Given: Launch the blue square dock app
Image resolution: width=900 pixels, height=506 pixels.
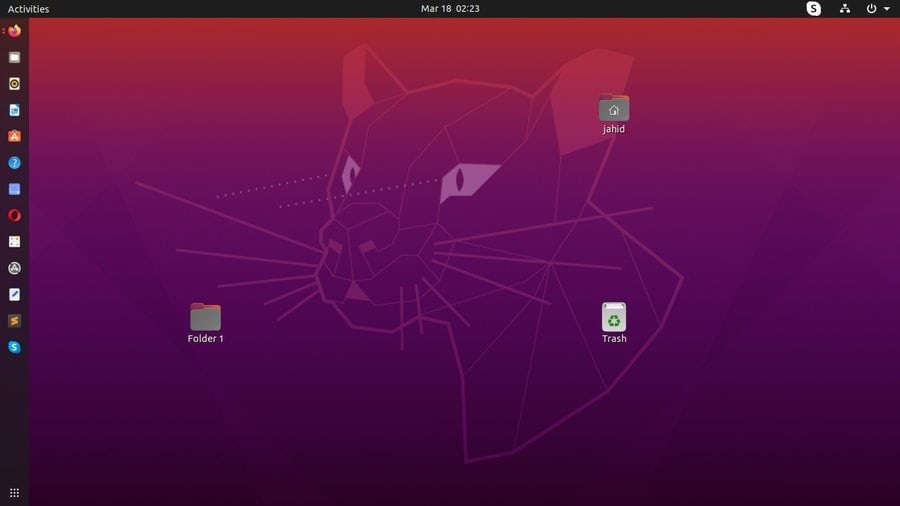Looking at the screenshot, I should [x=14, y=189].
